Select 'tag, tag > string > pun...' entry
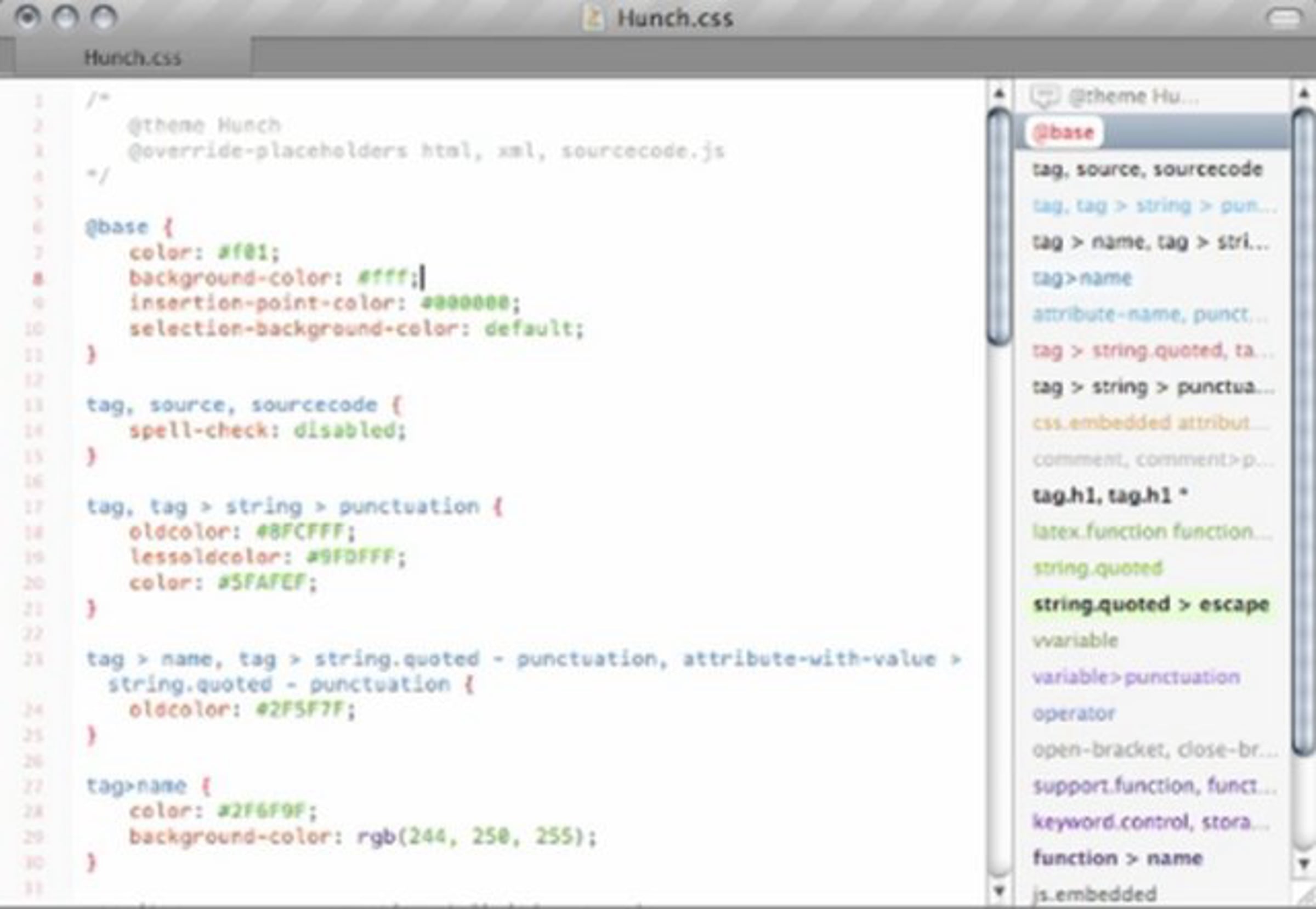Viewport: 1316px width, 909px height. pos(1154,206)
